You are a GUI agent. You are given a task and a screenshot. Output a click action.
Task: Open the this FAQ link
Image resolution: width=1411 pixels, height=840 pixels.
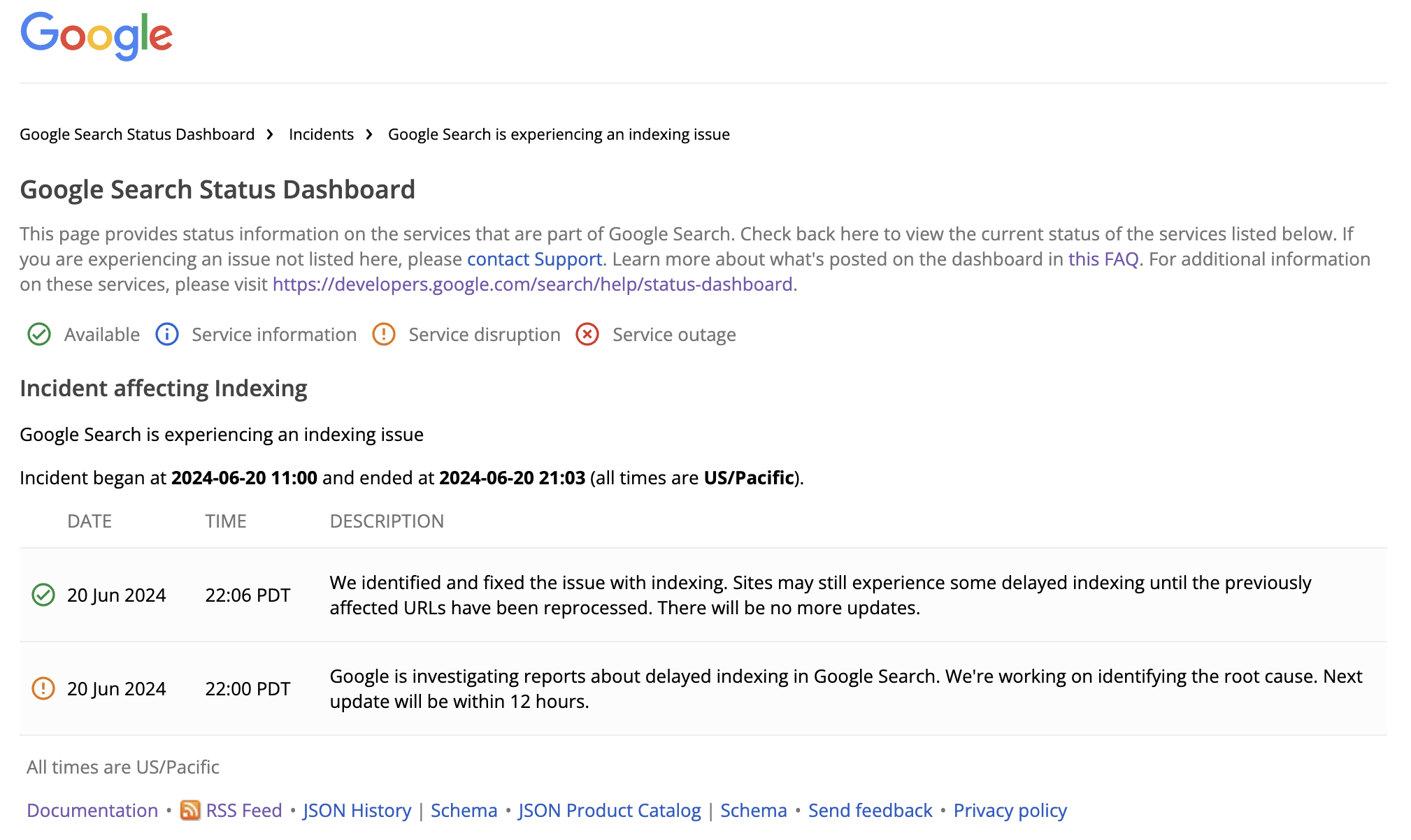[x=1103, y=259]
